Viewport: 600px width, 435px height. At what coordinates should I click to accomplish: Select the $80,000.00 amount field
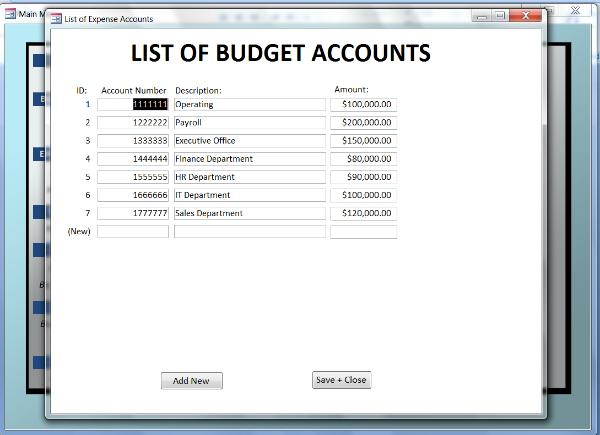363,159
